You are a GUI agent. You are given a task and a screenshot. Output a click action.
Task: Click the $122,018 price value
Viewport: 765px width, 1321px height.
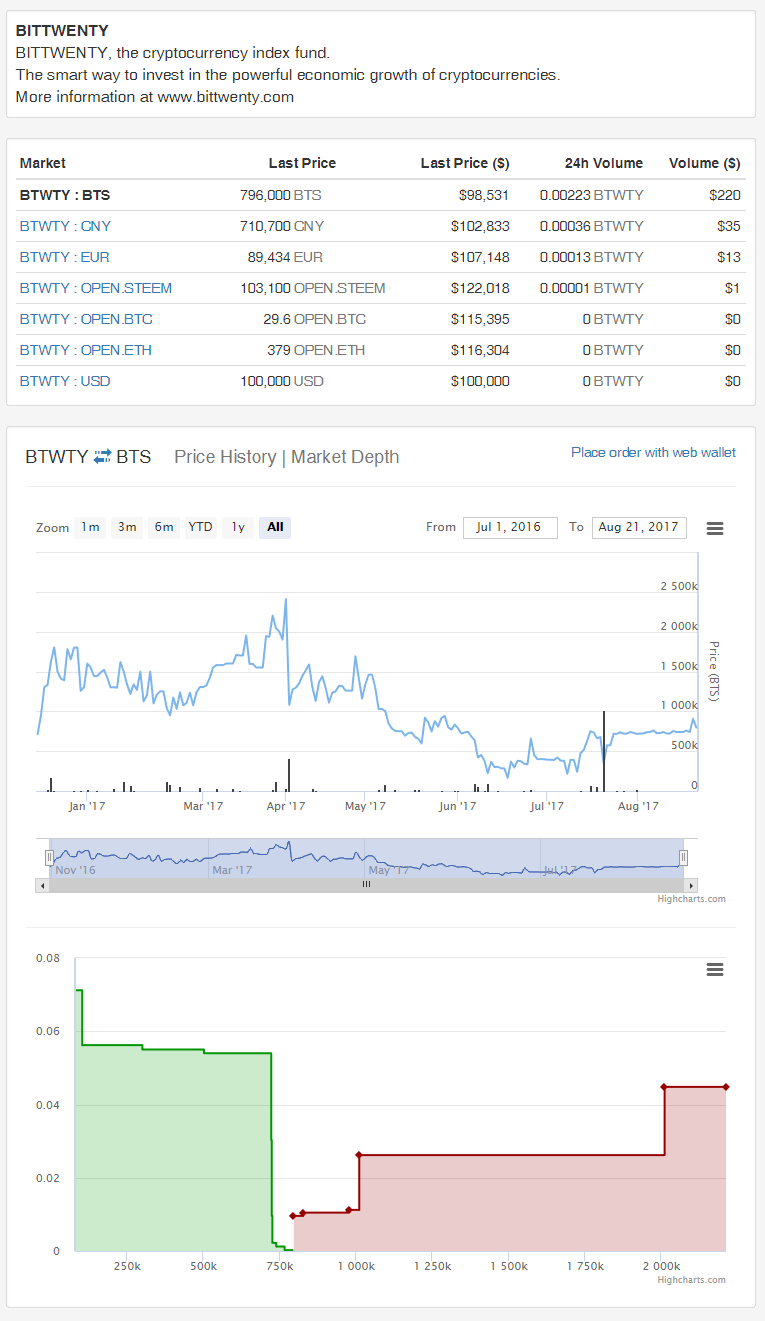tap(480, 288)
